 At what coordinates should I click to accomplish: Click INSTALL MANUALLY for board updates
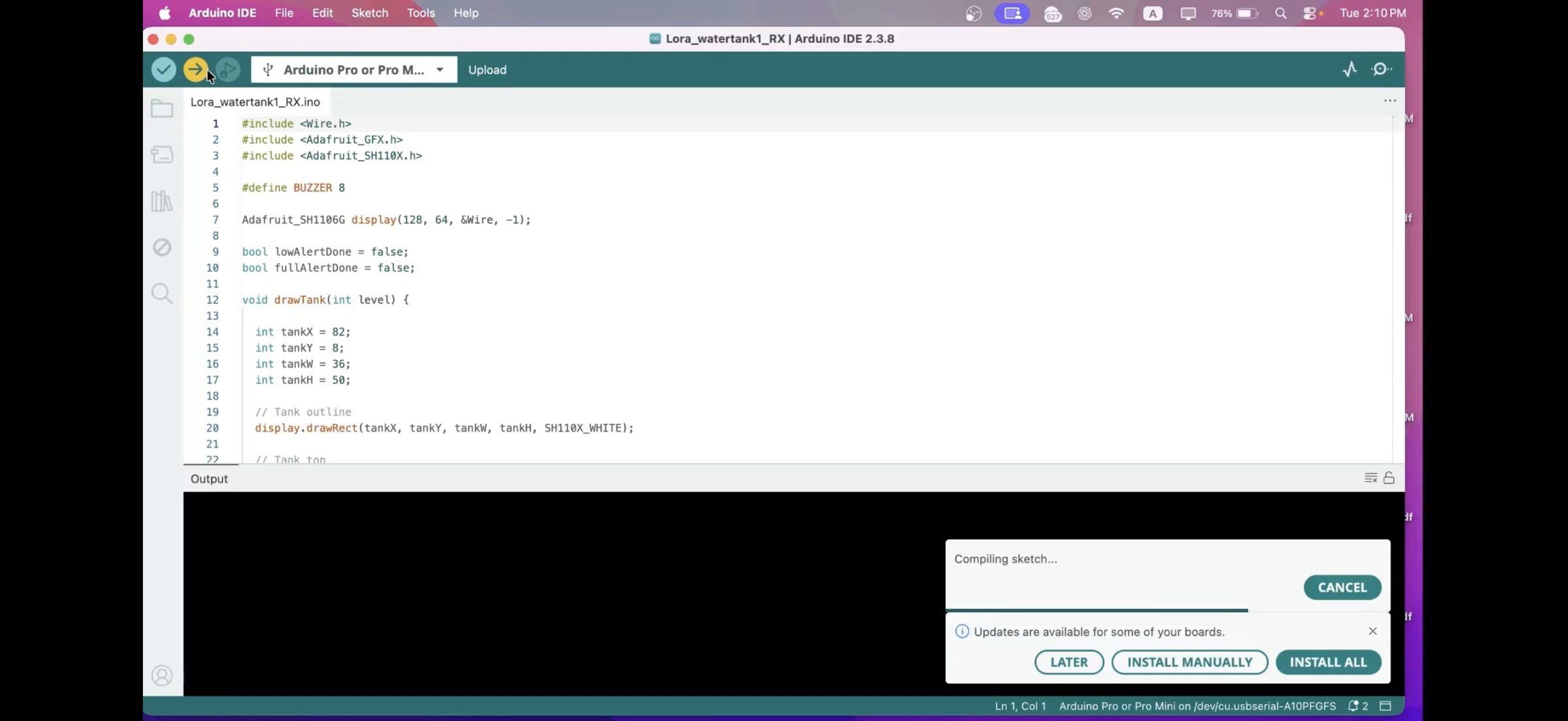[x=1190, y=662]
